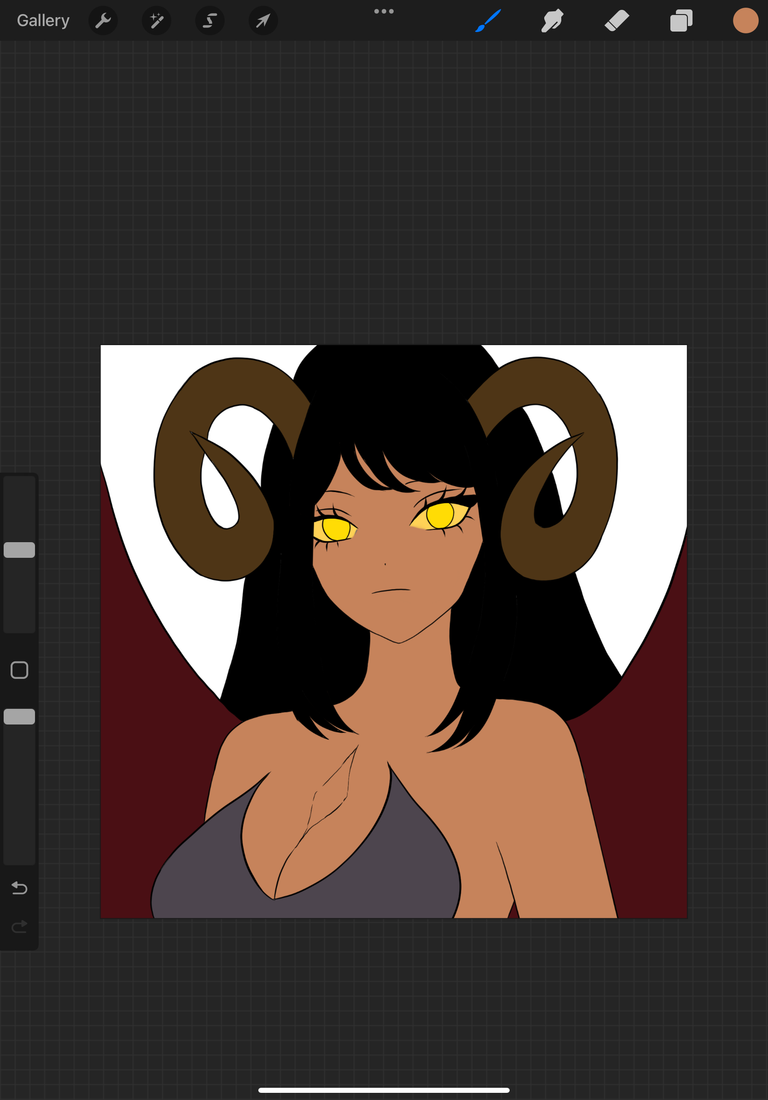Click the canvas artwork of the horned character
768x1100 pixels.
393,631
